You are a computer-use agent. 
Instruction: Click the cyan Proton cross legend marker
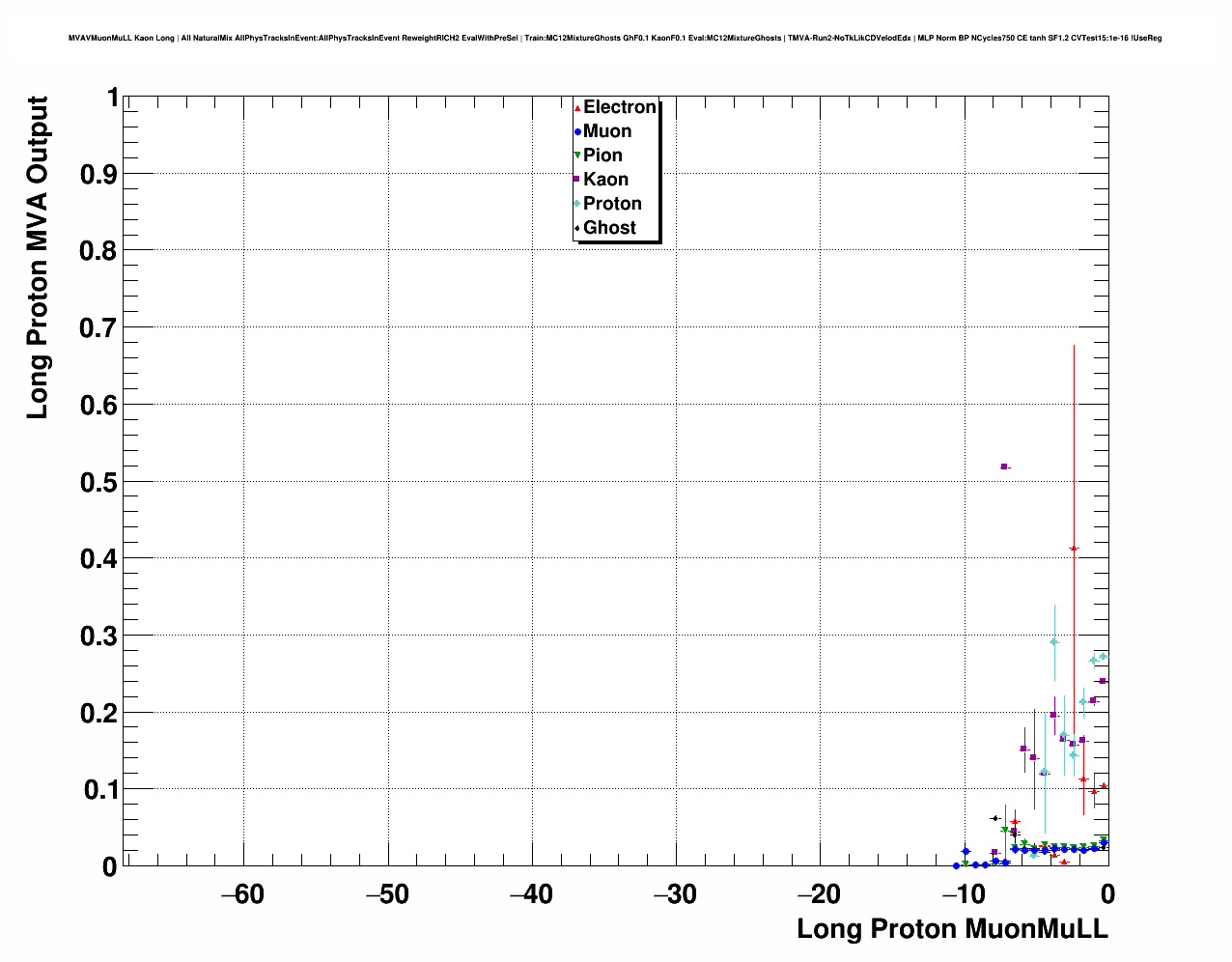(577, 204)
